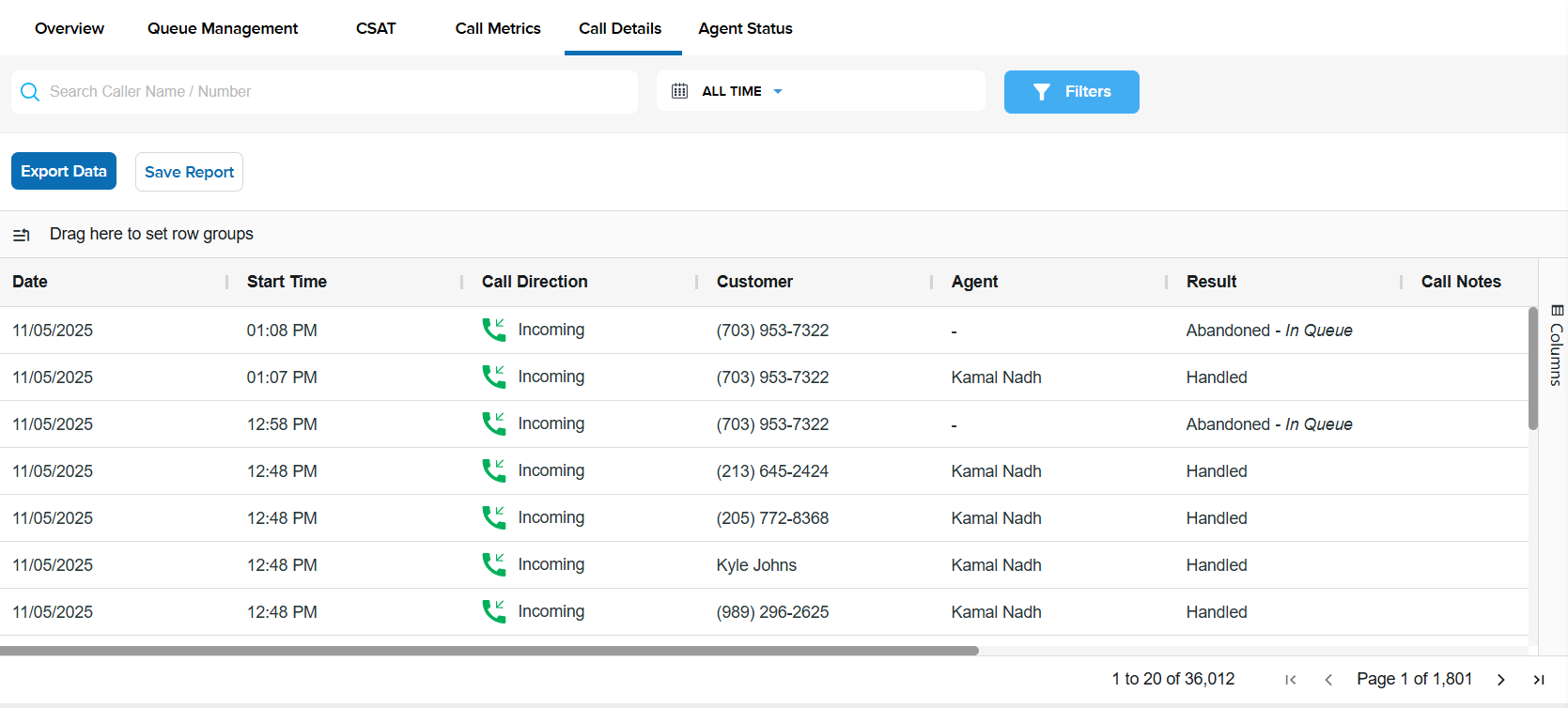Click the Save Report button
This screenshot has width=1568, height=708.
189,172
